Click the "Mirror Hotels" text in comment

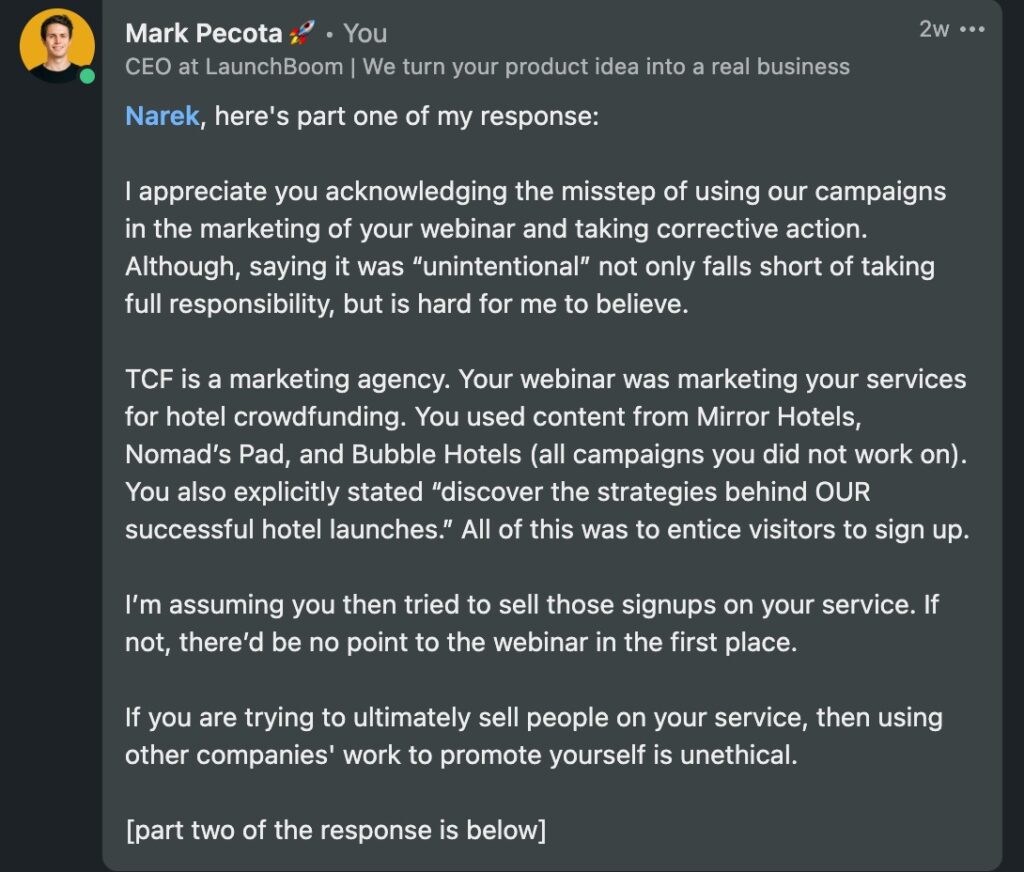coord(778,417)
